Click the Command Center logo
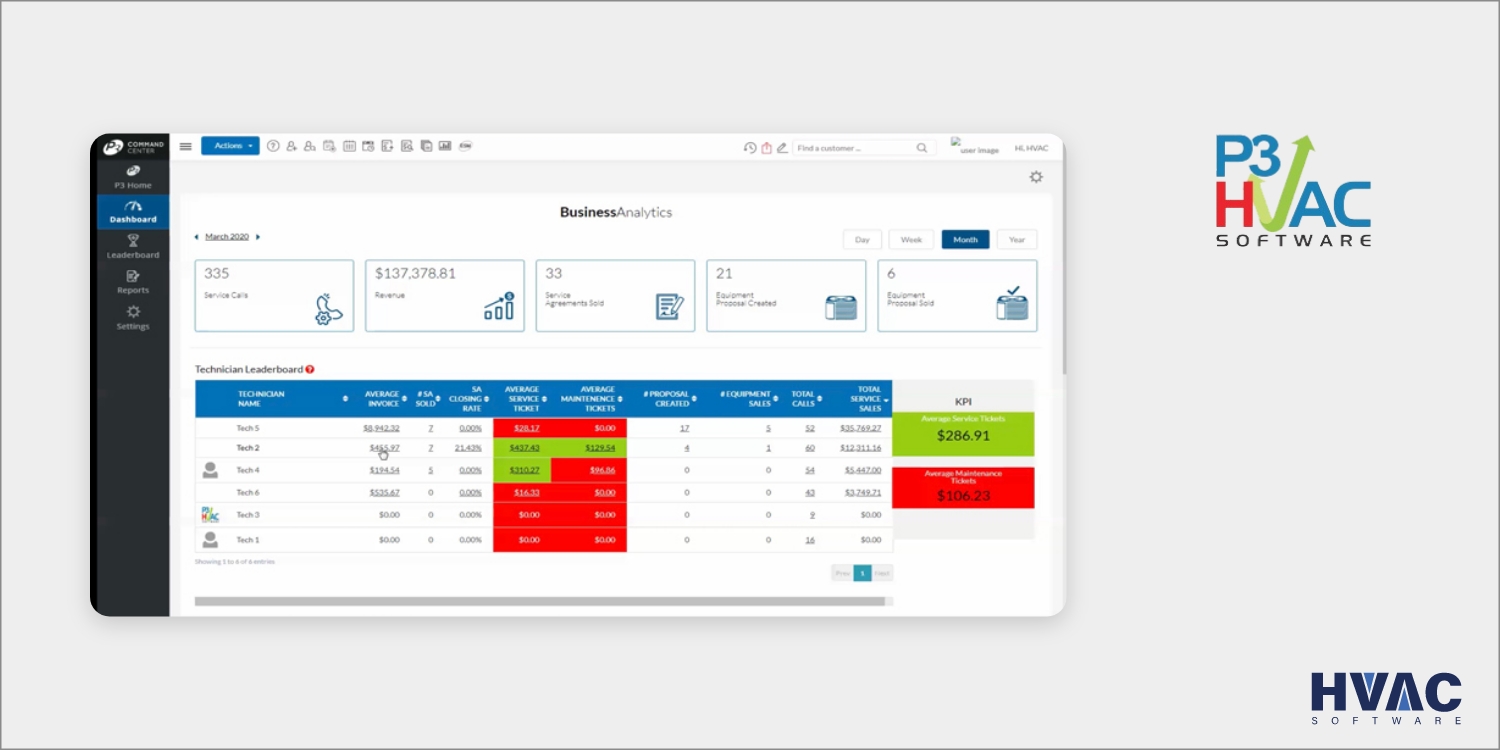1500x750 pixels. [x=133, y=147]
